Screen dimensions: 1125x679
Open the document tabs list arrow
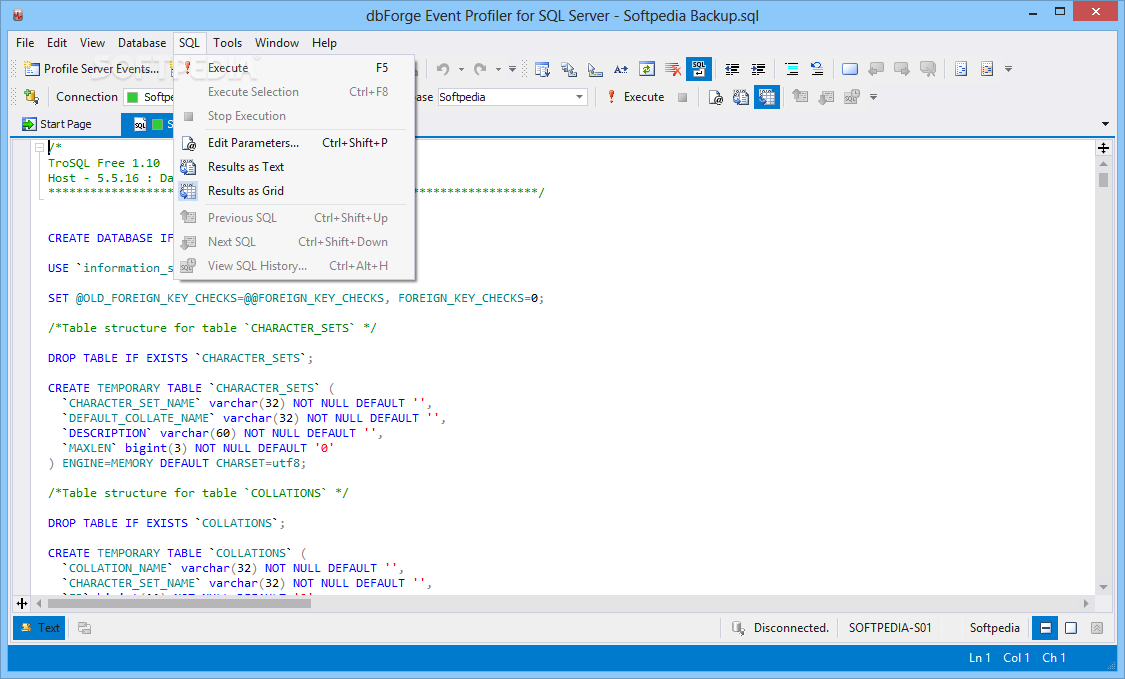tap(1105, 124)
